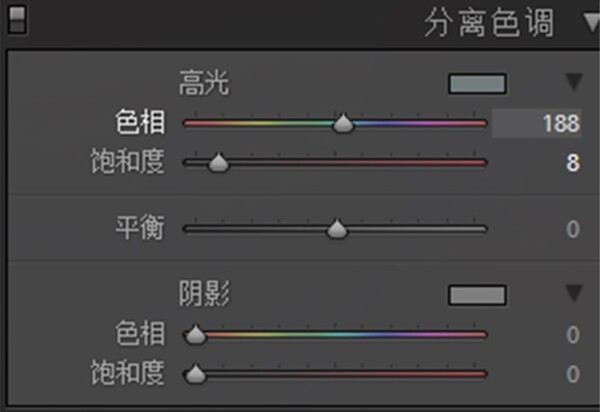Click the 阴影 饱和度 value field
Screen dimensions: 600x412
pos(572,374)
